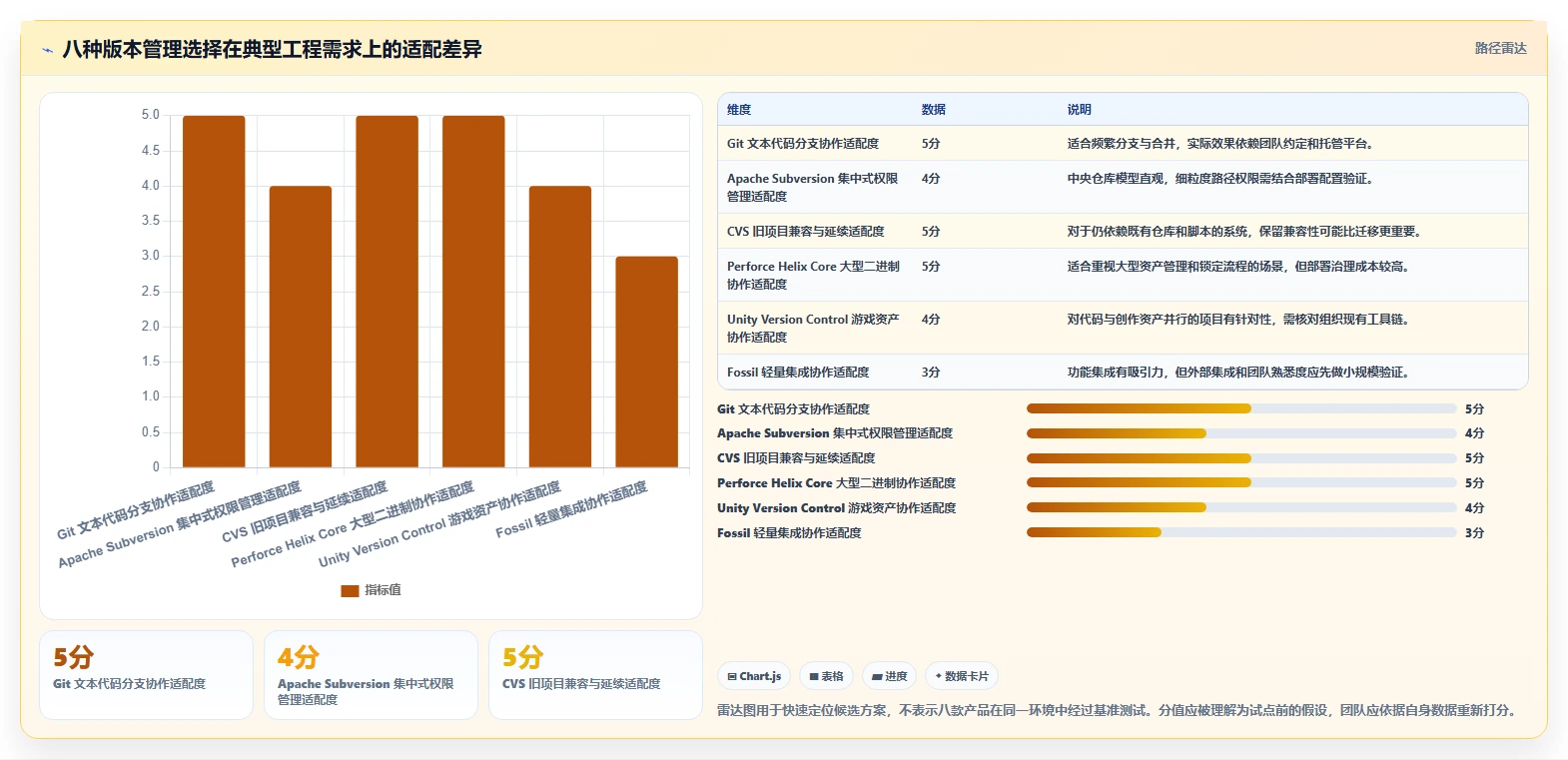Click the Apache Subversion progress bar
The height and width of the screenshot is (760, 1568).
[1241, 433]
